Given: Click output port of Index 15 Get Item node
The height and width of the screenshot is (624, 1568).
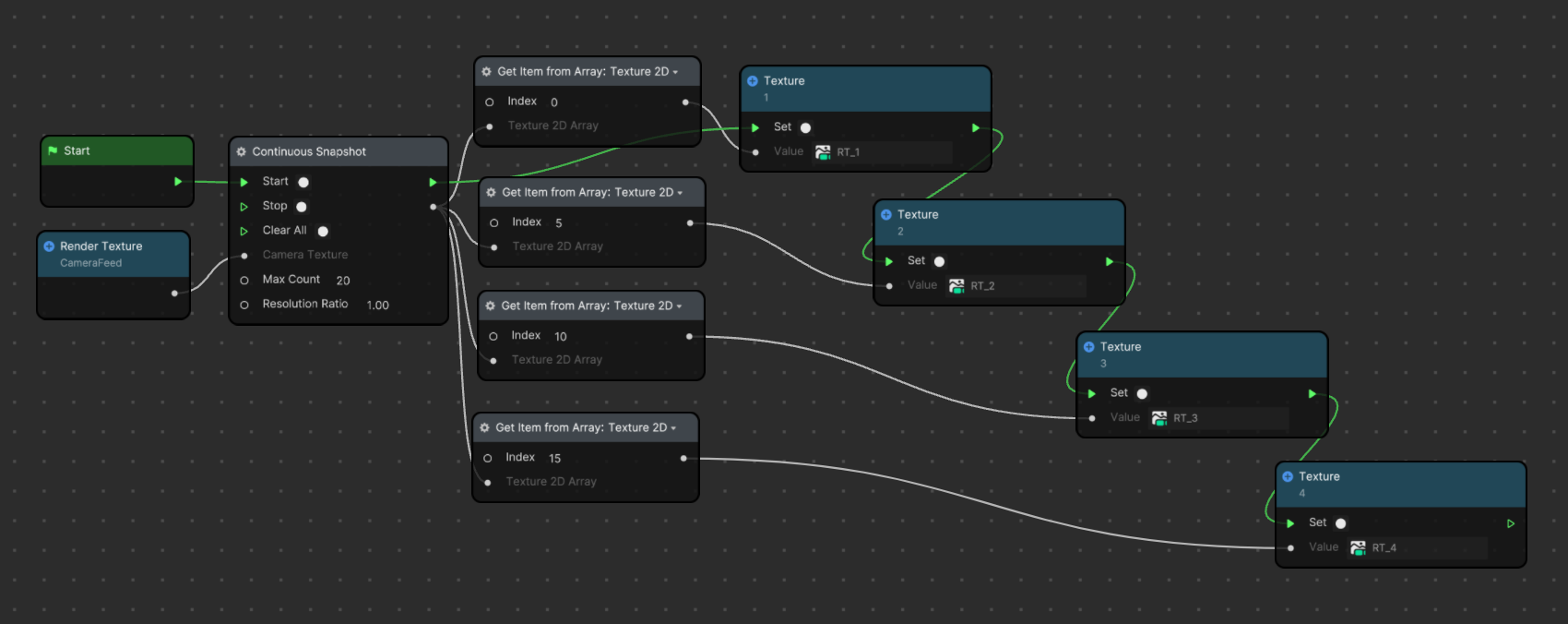Looking at the screenshot, I should click(x=683, y=459).
